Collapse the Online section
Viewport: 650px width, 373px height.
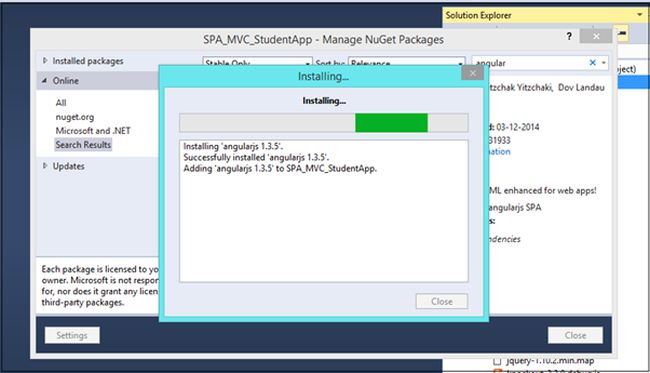pyautogui.click(x=44, y=80)
